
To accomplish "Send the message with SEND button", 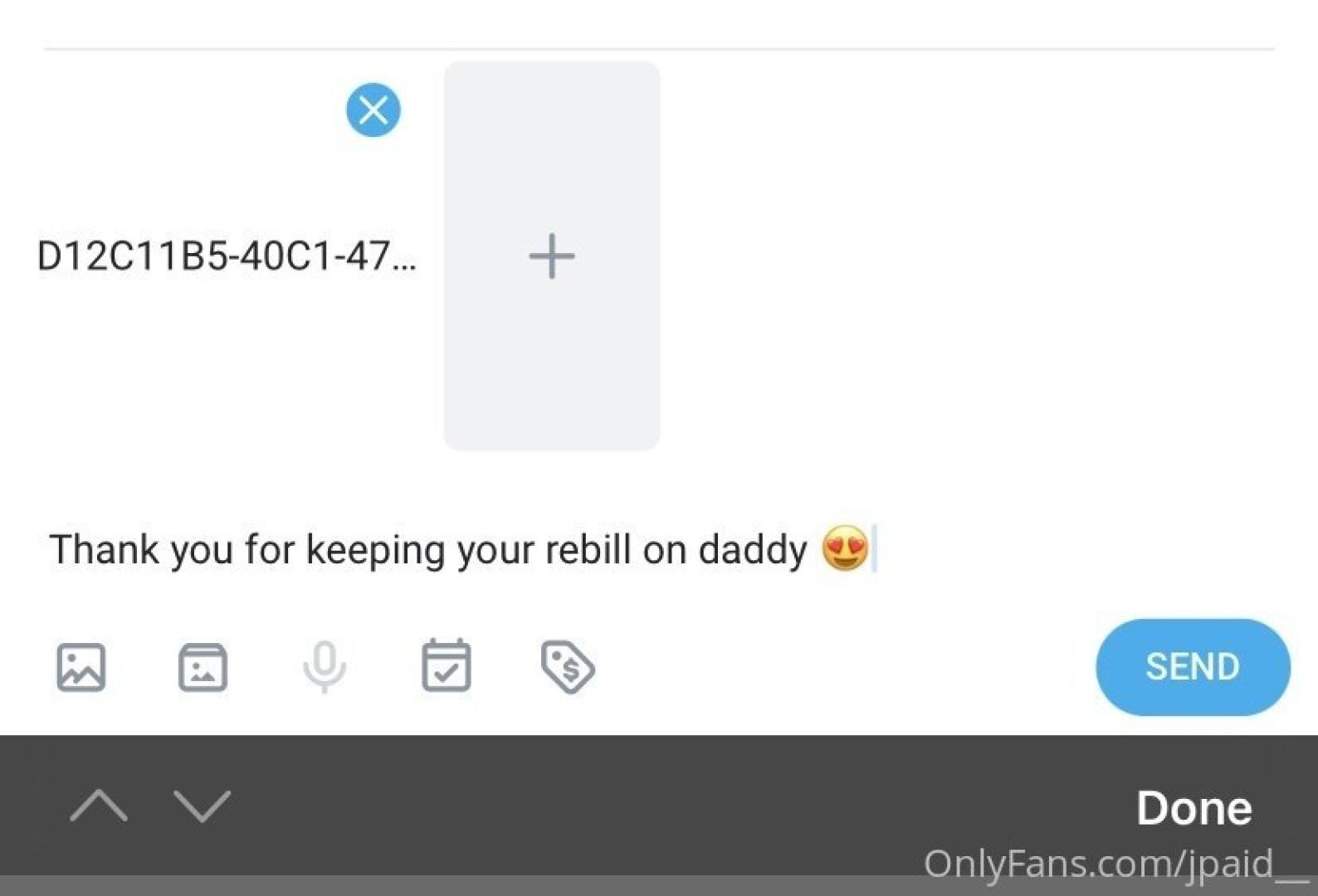I will coord(1192,666).
